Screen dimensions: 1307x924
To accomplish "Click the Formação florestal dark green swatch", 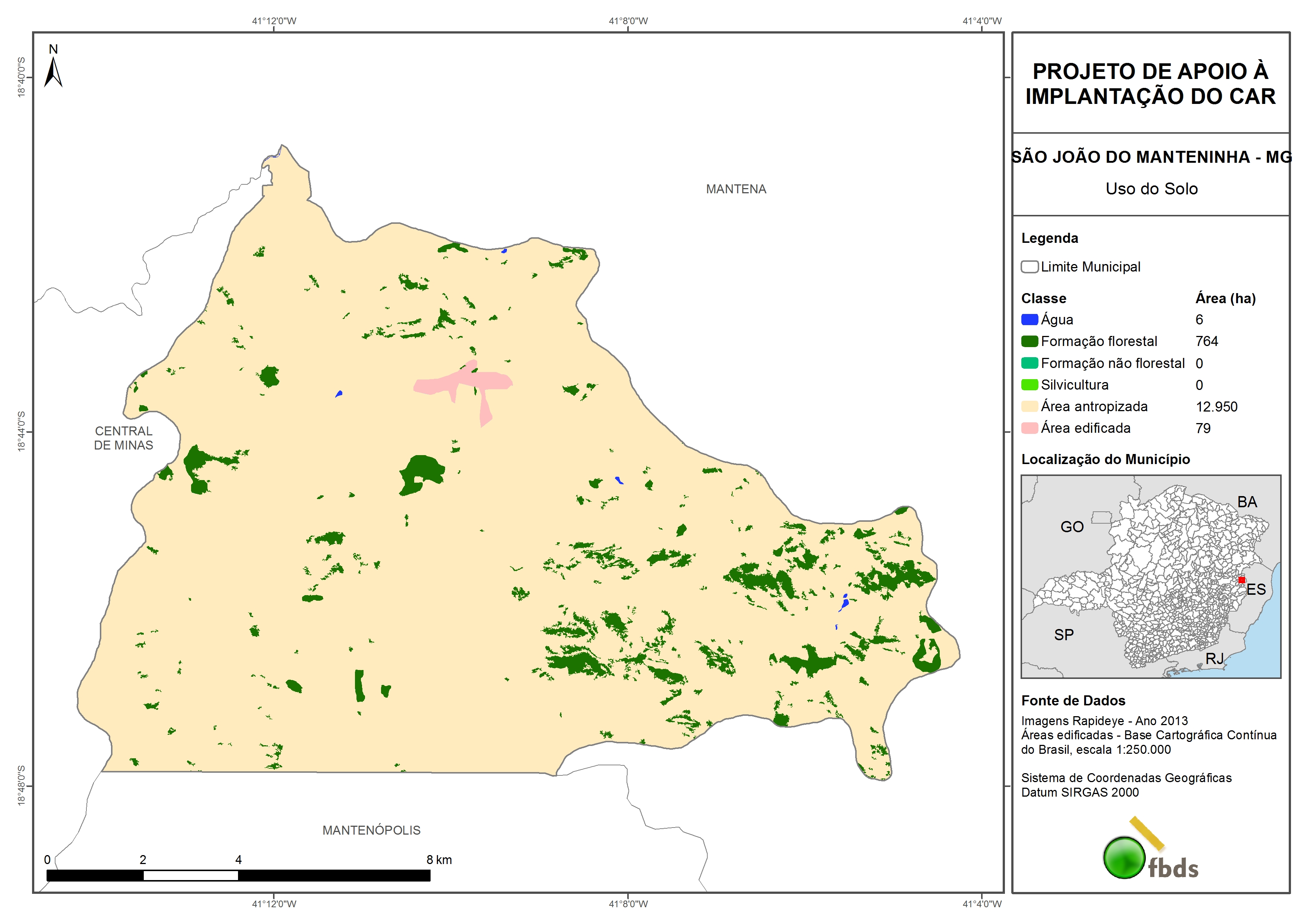I will (1029, 342).
